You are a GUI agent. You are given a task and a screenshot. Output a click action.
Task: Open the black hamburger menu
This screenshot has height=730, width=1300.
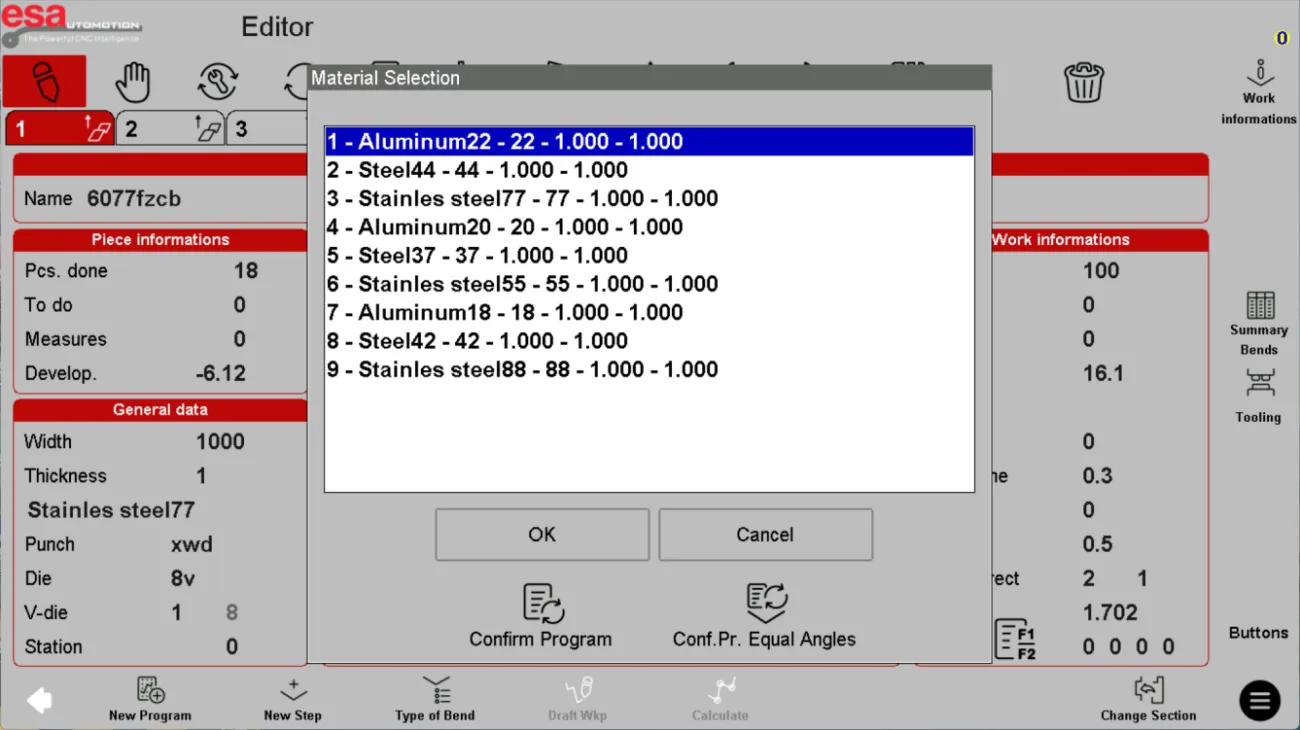coord(1260,700)
